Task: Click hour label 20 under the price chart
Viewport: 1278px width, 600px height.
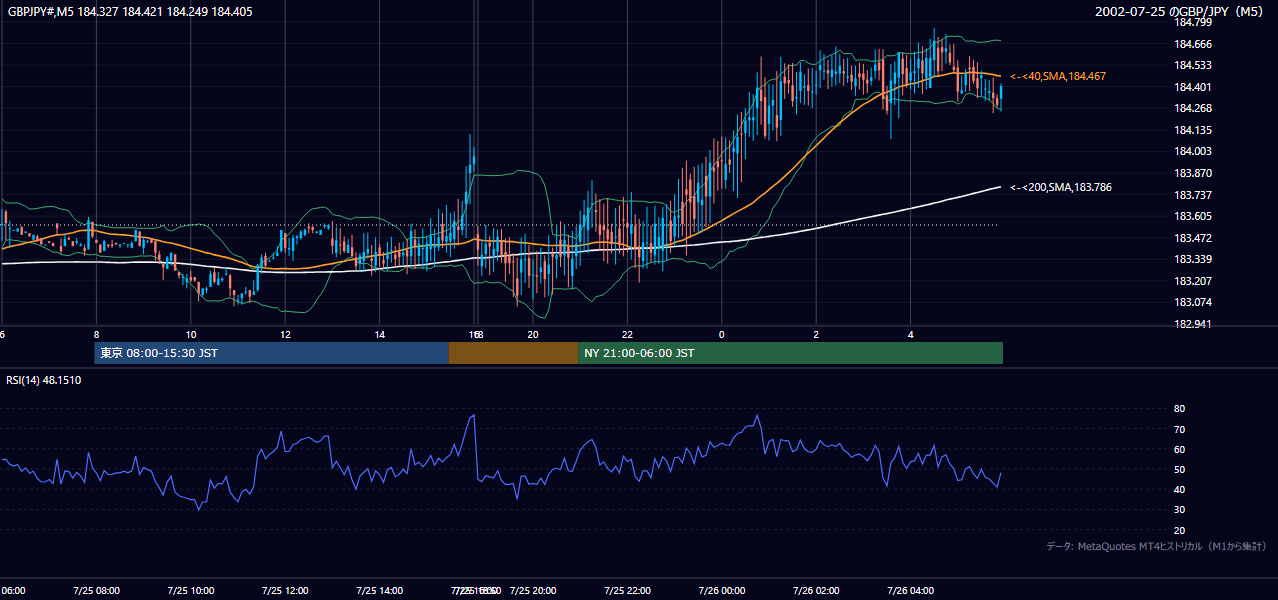Action: (533, 334)
